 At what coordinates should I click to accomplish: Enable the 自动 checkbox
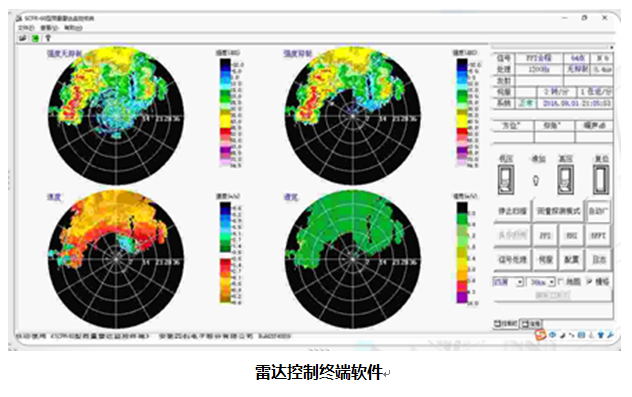pyautogui.click(x=598, y=211)
